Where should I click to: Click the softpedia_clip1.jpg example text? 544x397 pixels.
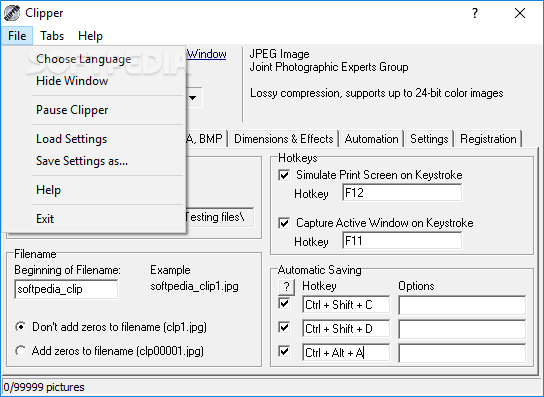coord(194,287)
